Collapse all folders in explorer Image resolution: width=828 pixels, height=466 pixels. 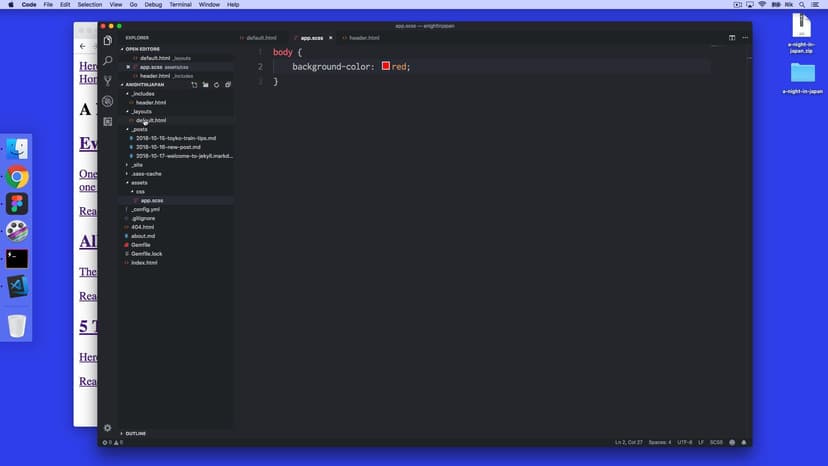tap(228, 85)
